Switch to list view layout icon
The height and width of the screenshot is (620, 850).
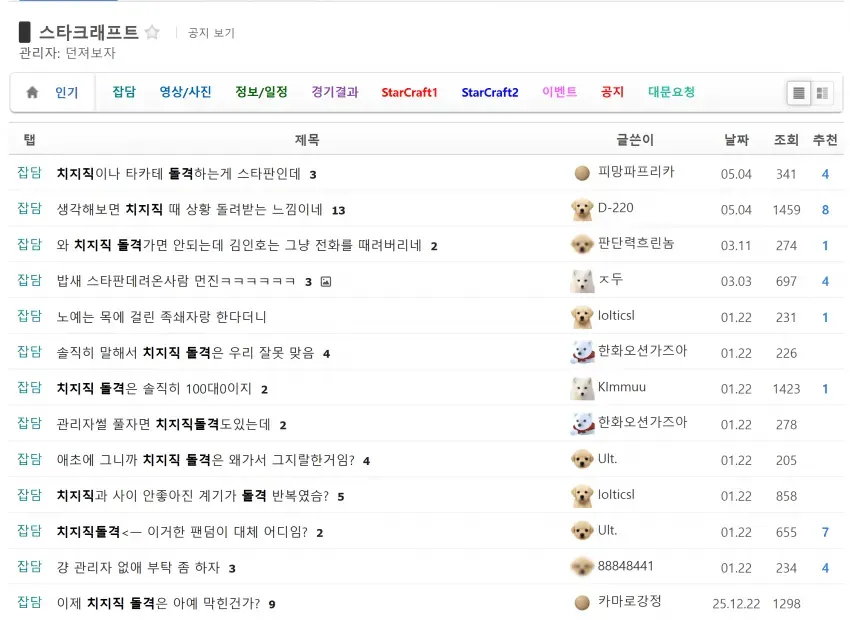(x=799, y=93)
